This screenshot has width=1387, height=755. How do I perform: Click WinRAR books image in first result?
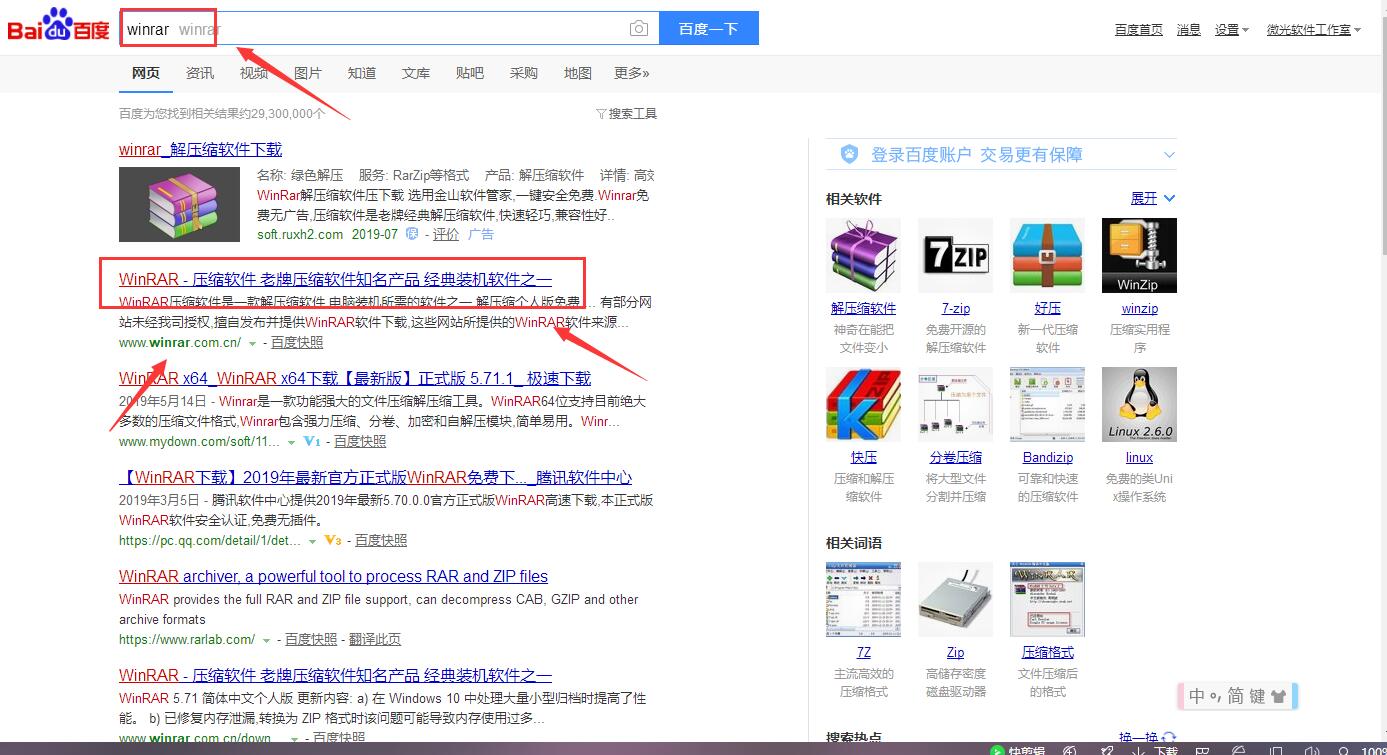click(179, 204)
